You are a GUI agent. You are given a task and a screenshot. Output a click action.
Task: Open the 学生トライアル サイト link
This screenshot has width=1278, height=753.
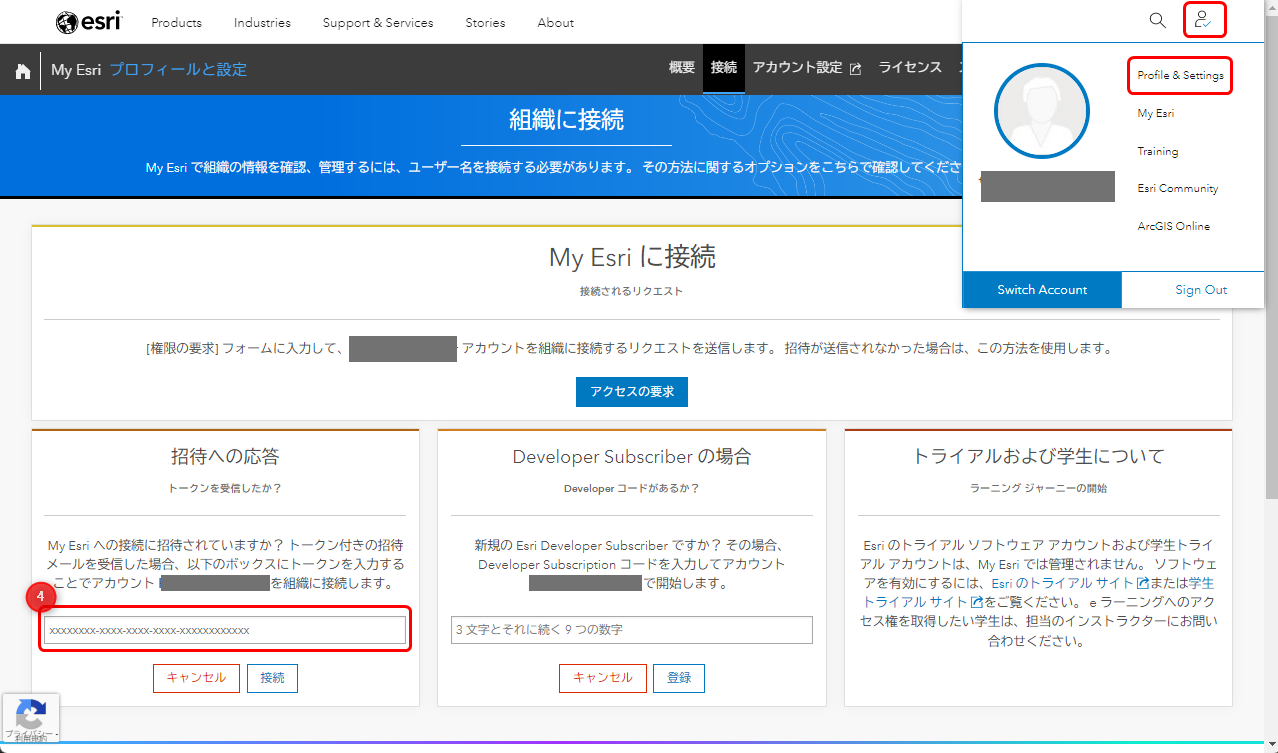click(1038, 592)
